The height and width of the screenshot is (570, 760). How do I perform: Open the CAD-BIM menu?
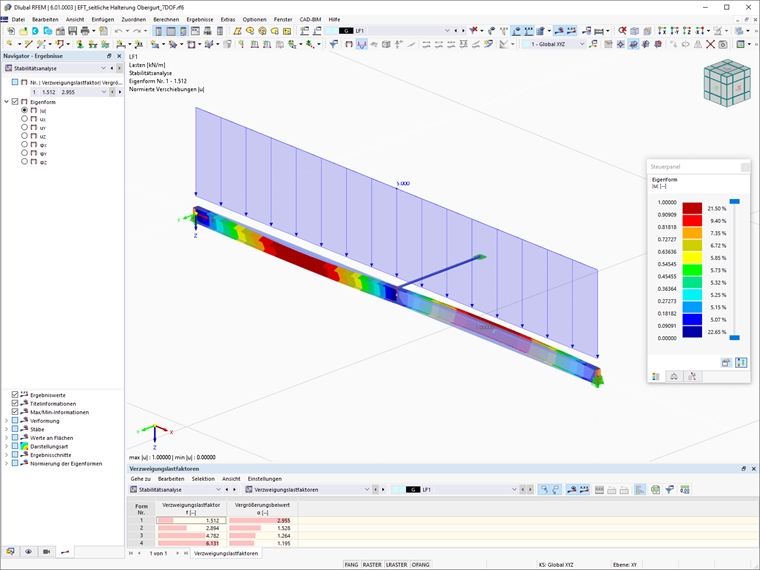[310, 19]
